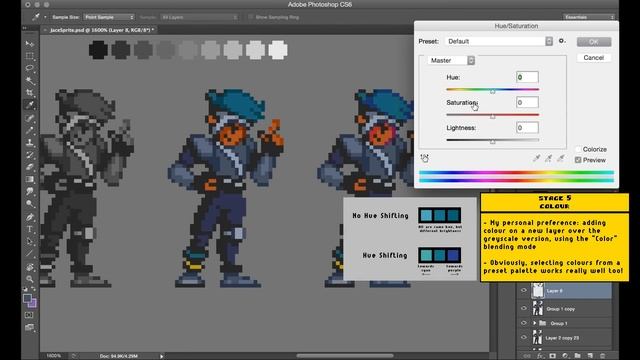Click Cancel in Hue/Saturation dialog

[594, 58]
